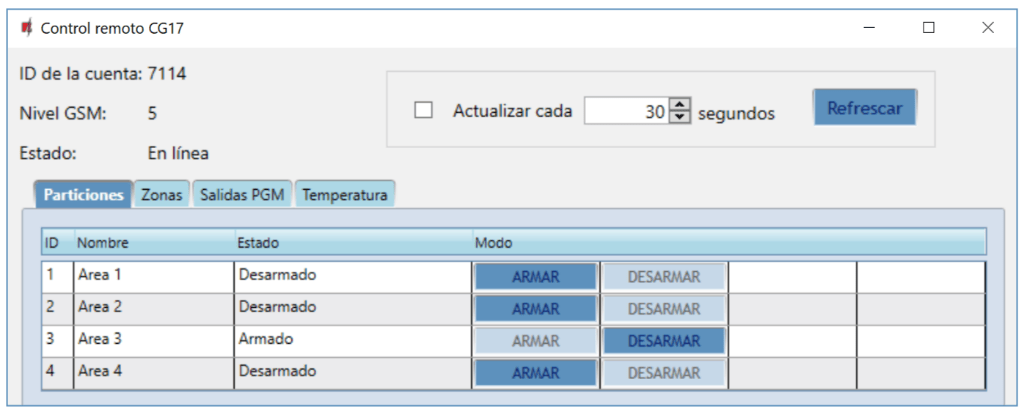
Task: Switch to the Zonas tab
Action: coord(161,195)
